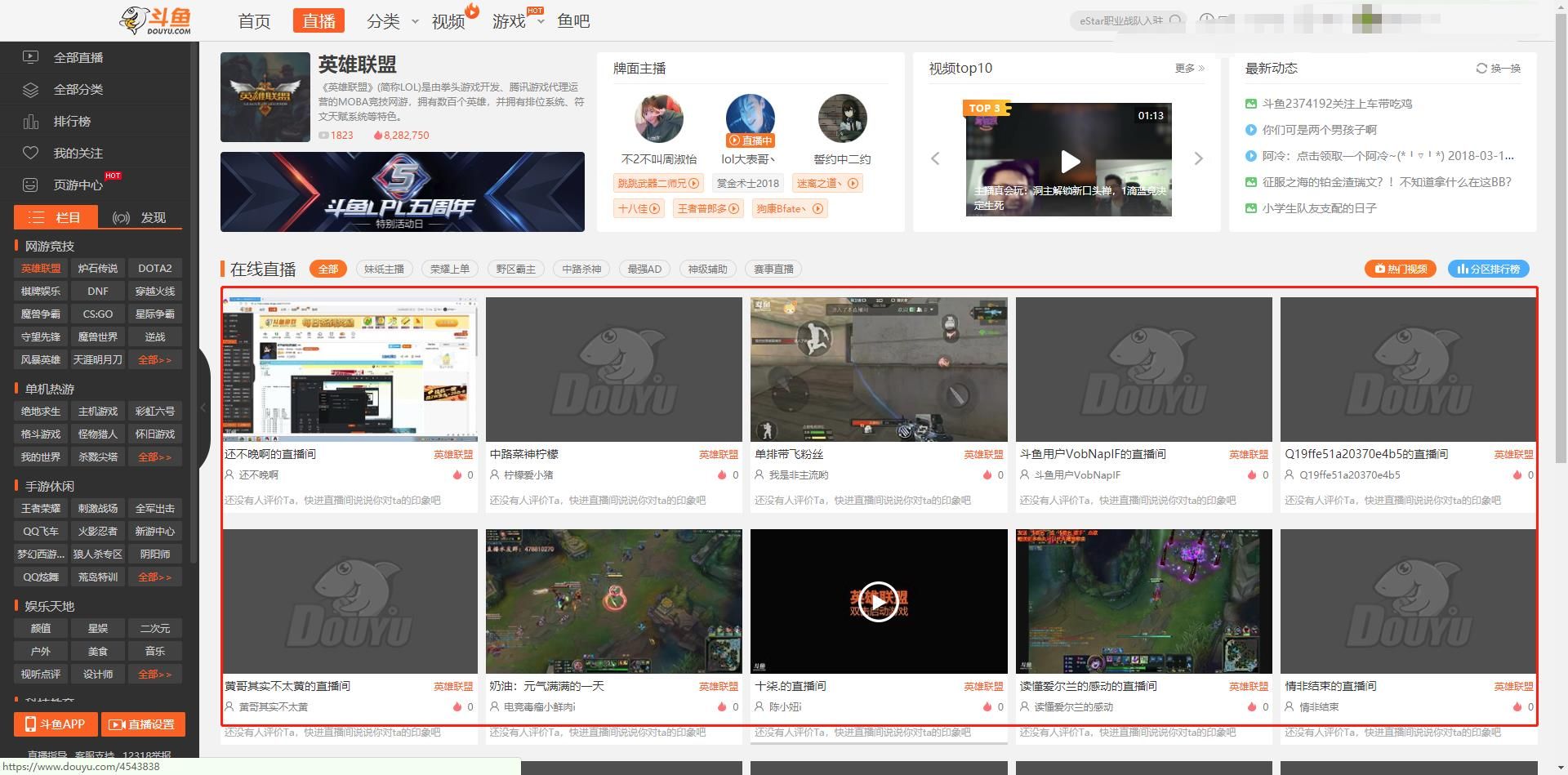This screenshot has width=1568, height=775.
Task: Play the TOP 3 video in 视频top10
Action: pos(1069,161)
